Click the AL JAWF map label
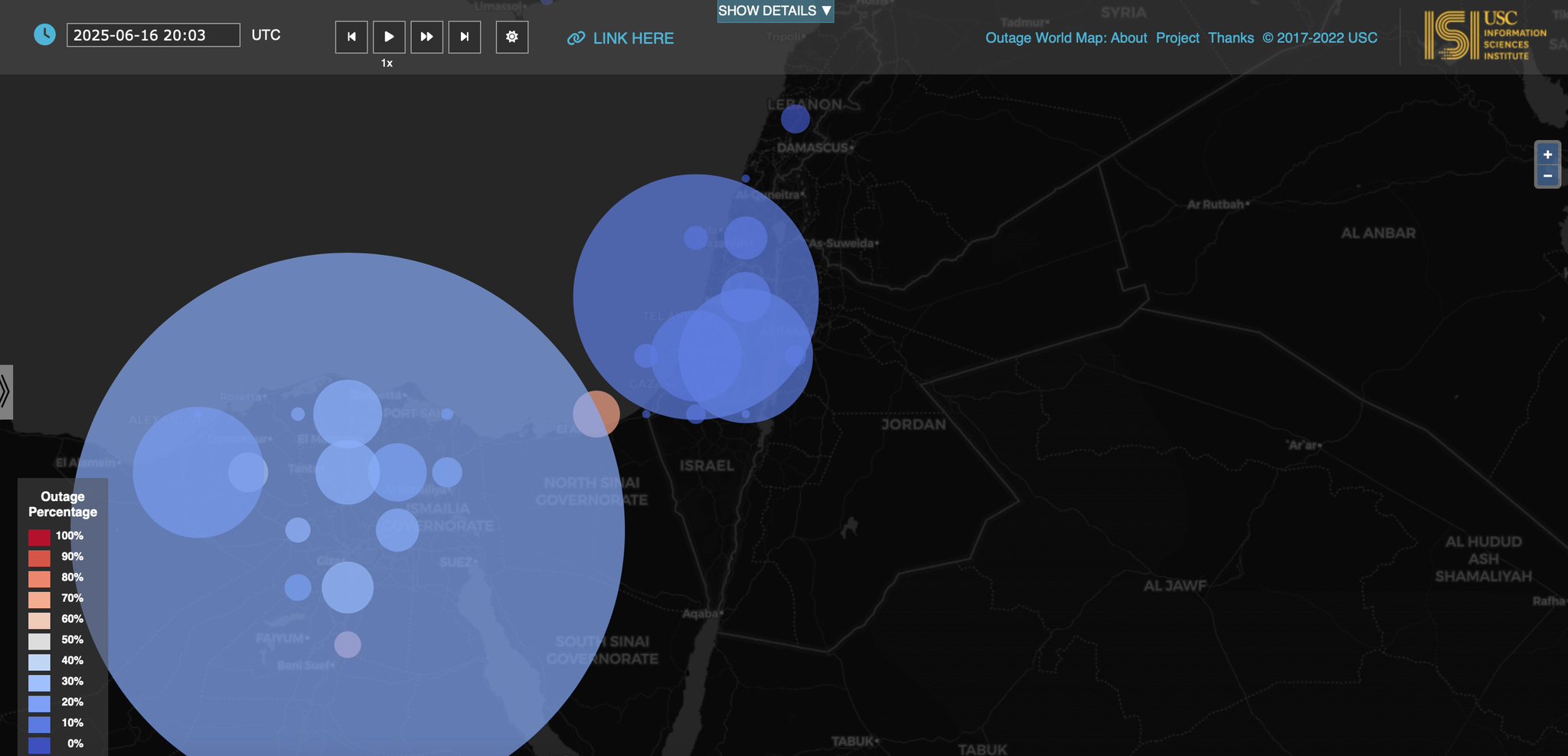1568x756 pixels. coord(1175,586)
